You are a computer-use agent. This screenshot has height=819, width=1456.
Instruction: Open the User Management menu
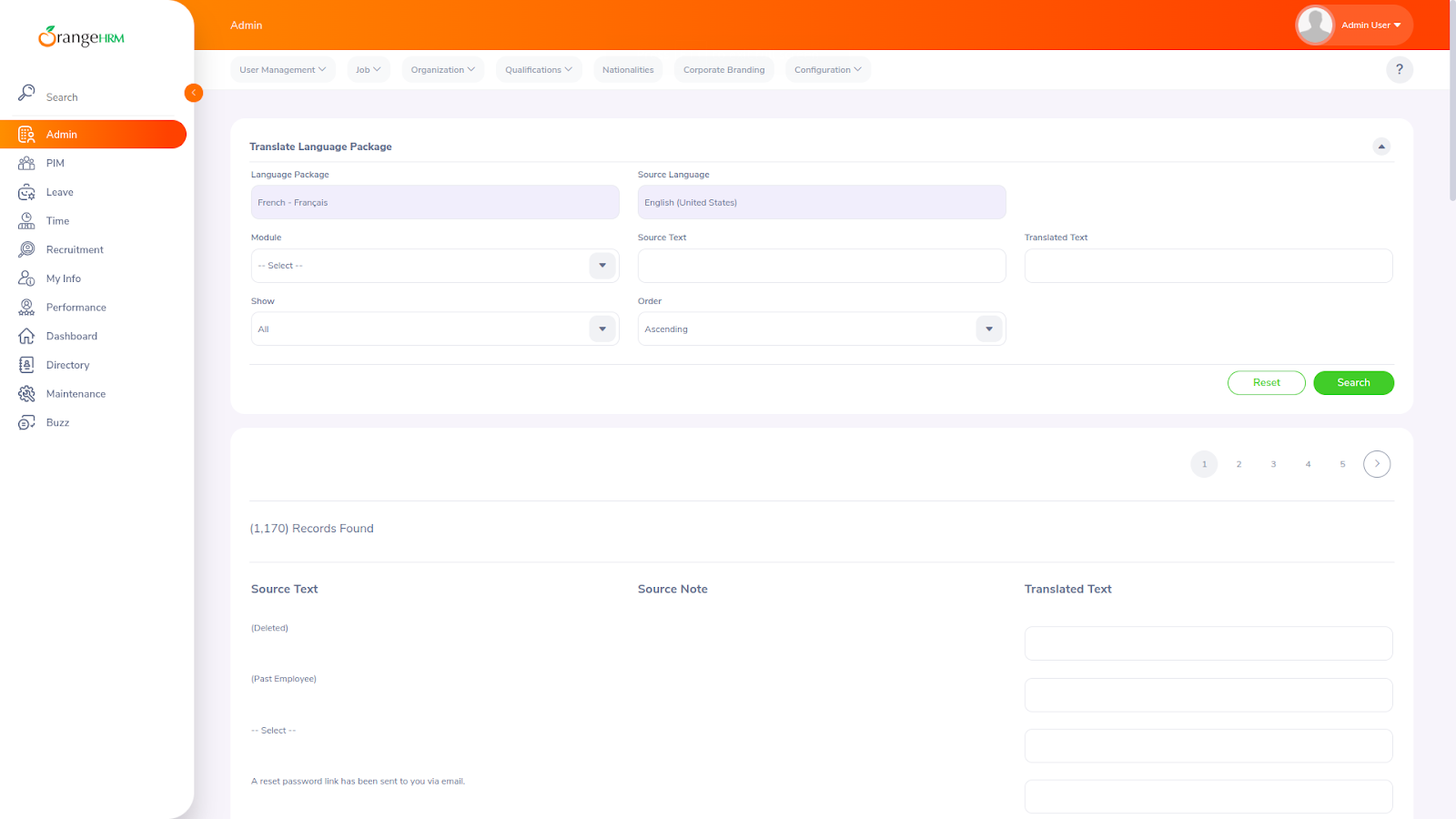282,70
